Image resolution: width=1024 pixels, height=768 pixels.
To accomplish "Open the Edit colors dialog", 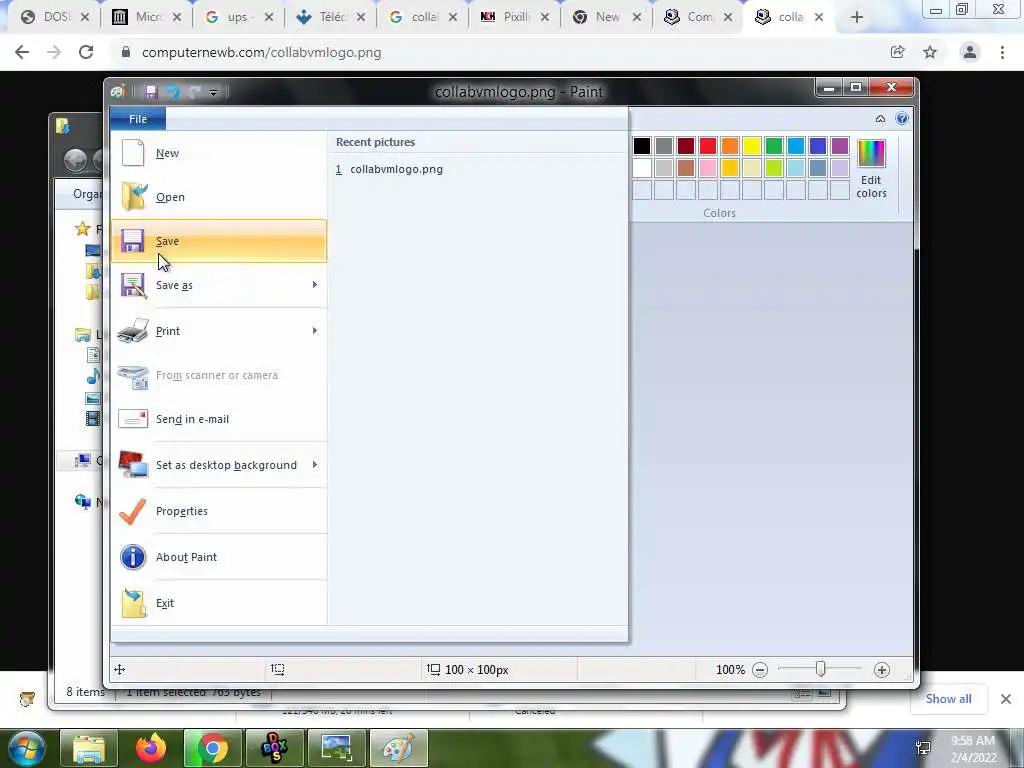I will pyautogui.click(x=871, y=168).
